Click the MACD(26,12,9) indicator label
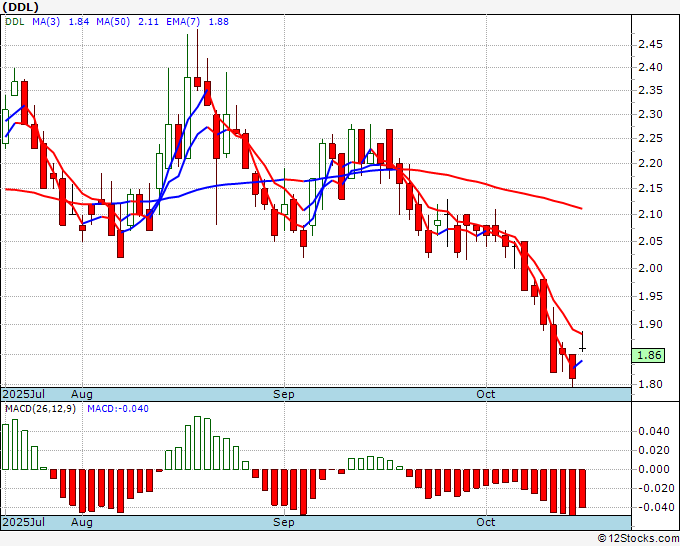Screen dimensions: 680x546 coord(40,409)
